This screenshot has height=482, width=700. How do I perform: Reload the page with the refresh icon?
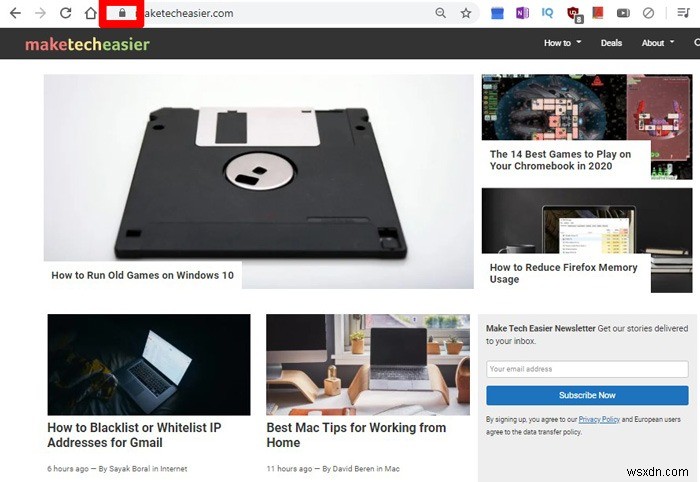pos(66,13)
